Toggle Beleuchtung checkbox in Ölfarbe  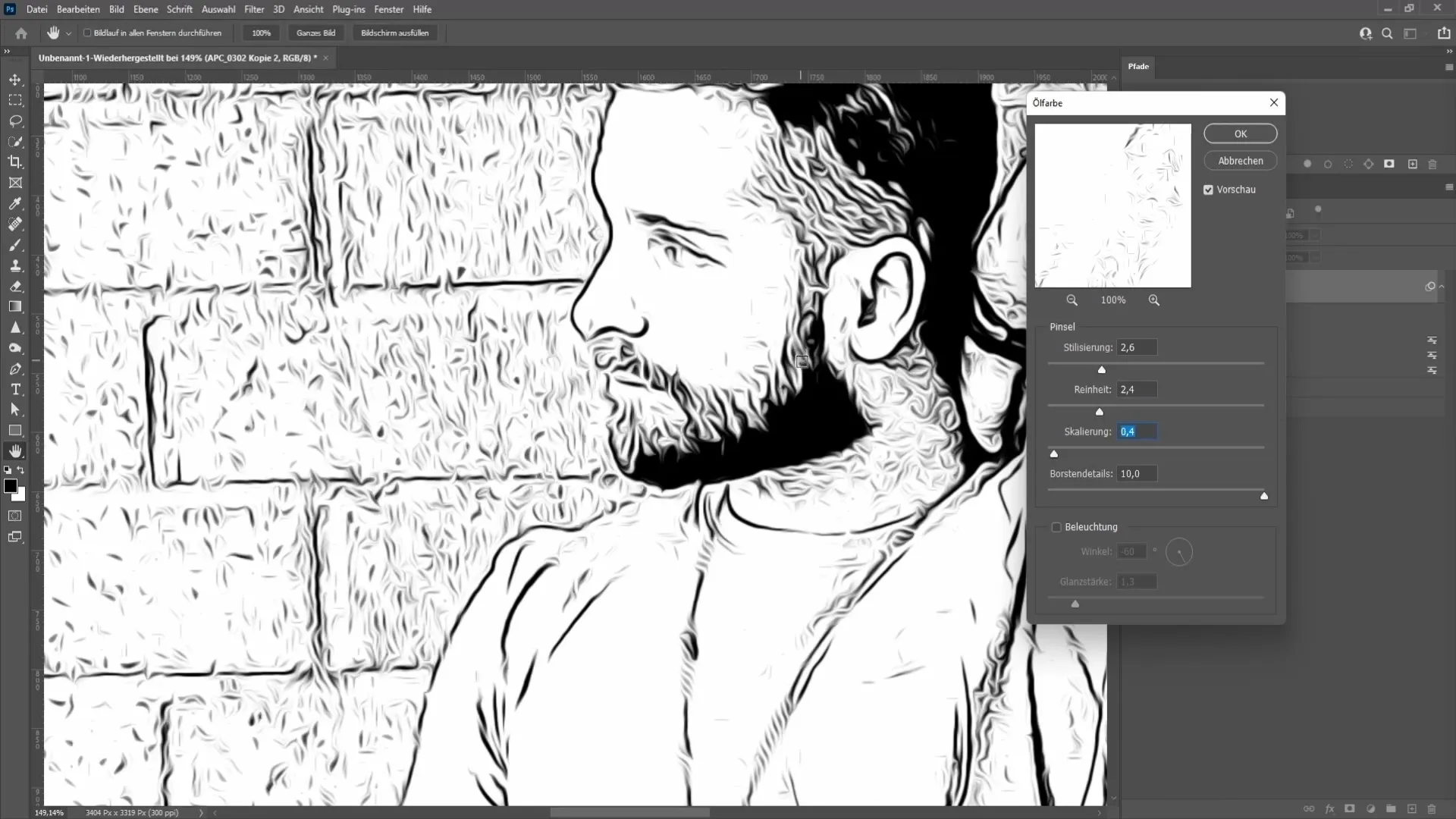(x=1059, y=528)
